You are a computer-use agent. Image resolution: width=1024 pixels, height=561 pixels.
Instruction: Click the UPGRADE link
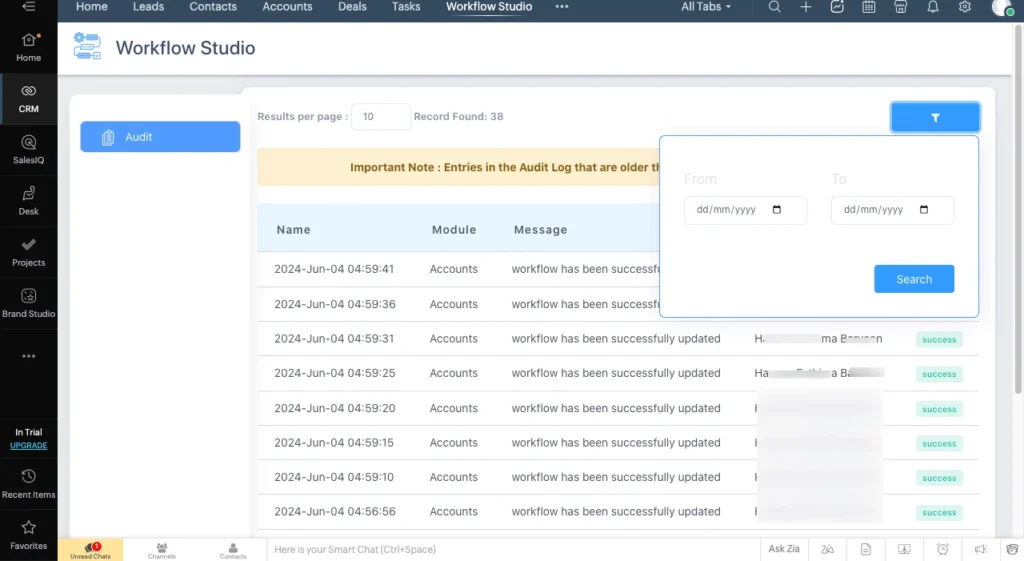click(28, 446)
